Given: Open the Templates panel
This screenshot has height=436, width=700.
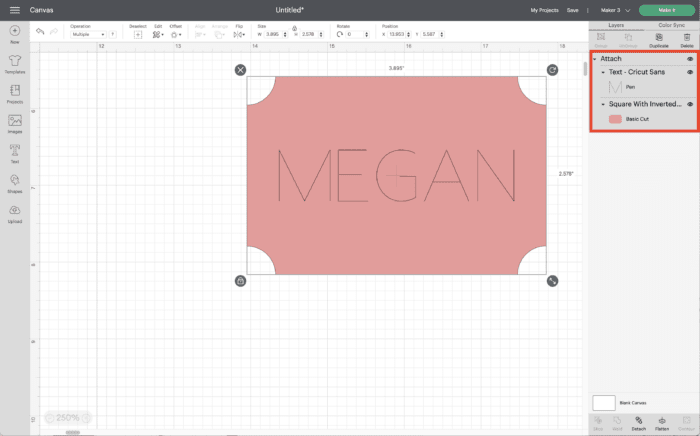Looking at the screenshot, I should coord(14,64).
